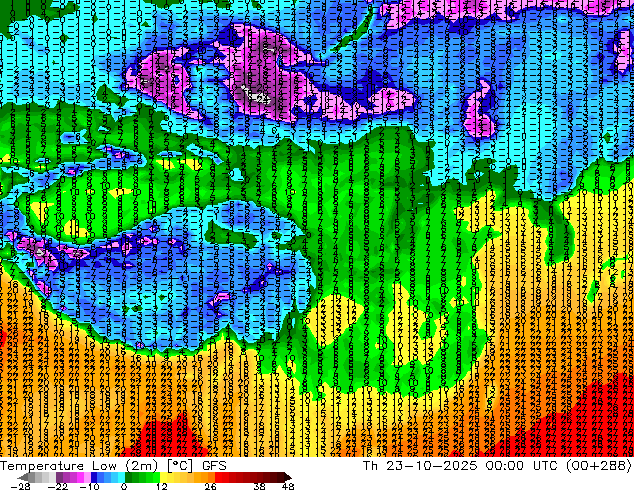Click the '48' legend value

click(x=288, y=486)
